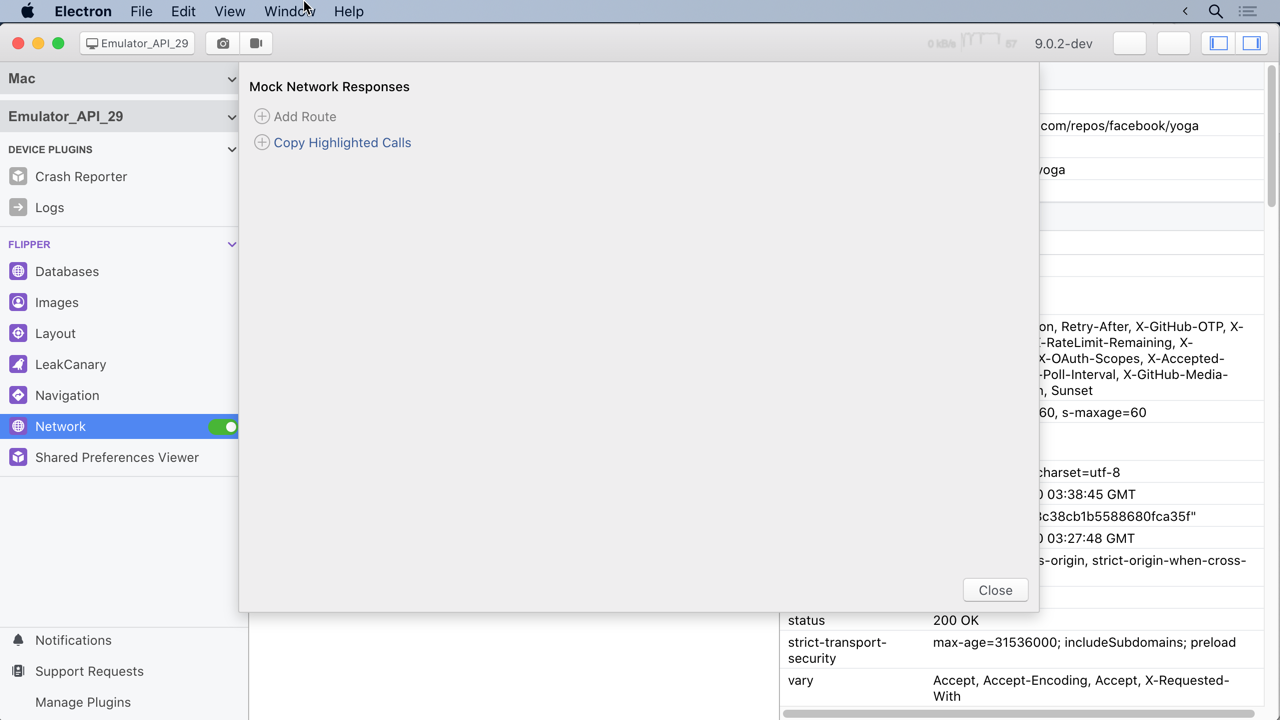Screen dimensions: 1280x720
Task: Close the Mock Network Responses dialog
Action: (x=995, y=590)
